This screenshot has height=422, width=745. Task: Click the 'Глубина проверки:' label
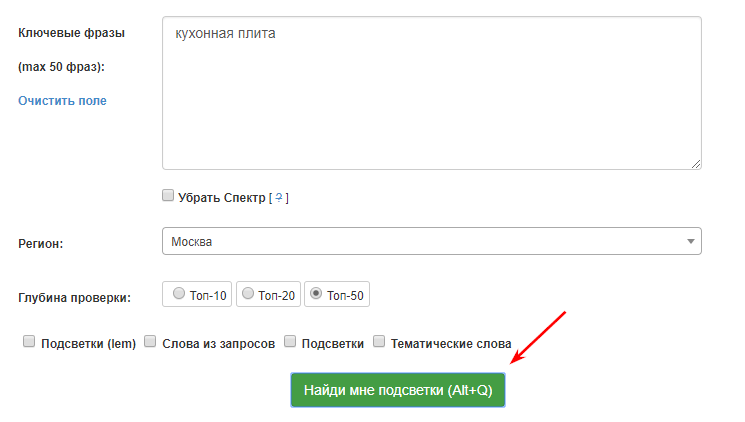coord(74,298)
